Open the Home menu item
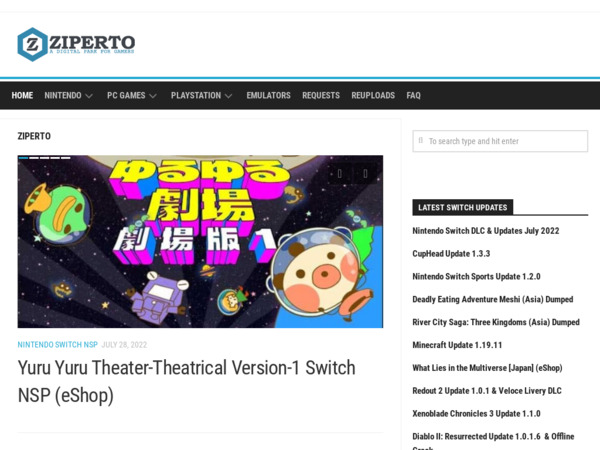Screen dimensions: 600x450 [x=22, y=95]
